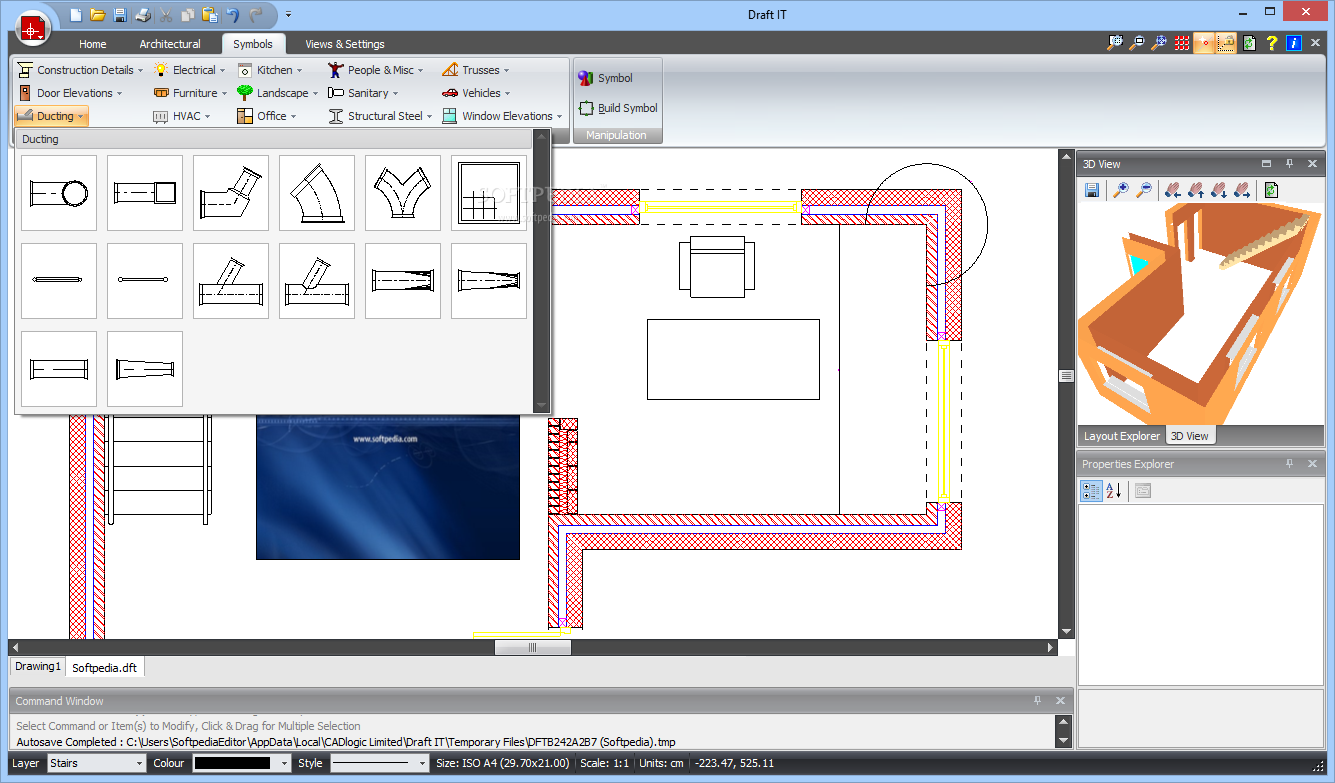This screenshot has height=783, width=1335.
Task: Switch Properties Explorer to categorized view
Action: (1091, 490)
